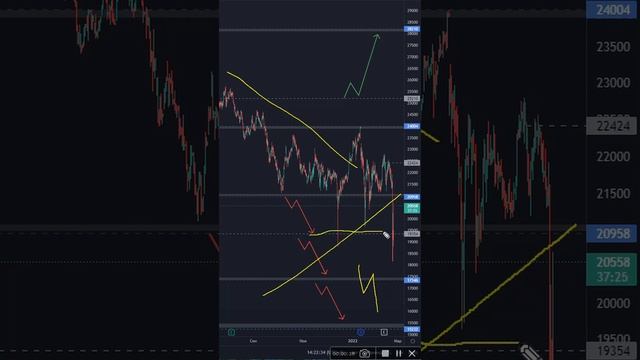Take a snapshot with the recorder camera icon
The height and width of the screenshot is (360, 640).
click(365, 353)
